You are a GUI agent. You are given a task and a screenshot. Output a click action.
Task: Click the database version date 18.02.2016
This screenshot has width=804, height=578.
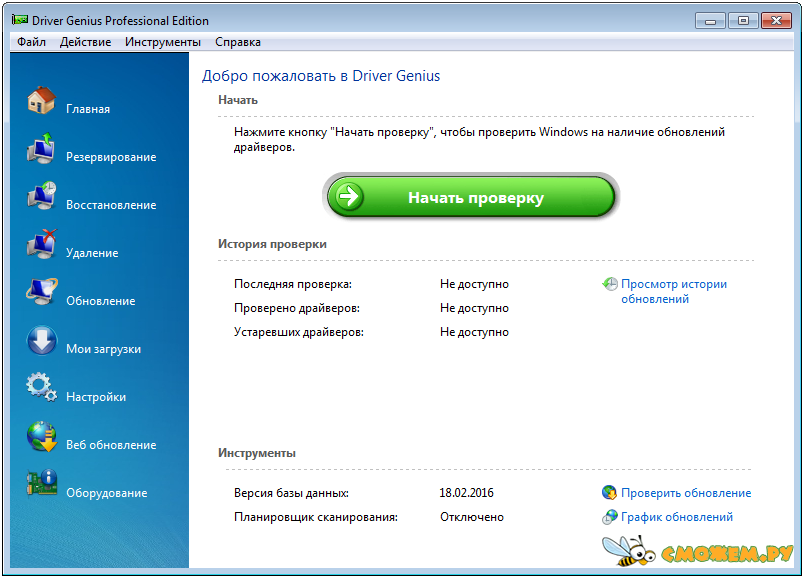click(x=467, y=493)
